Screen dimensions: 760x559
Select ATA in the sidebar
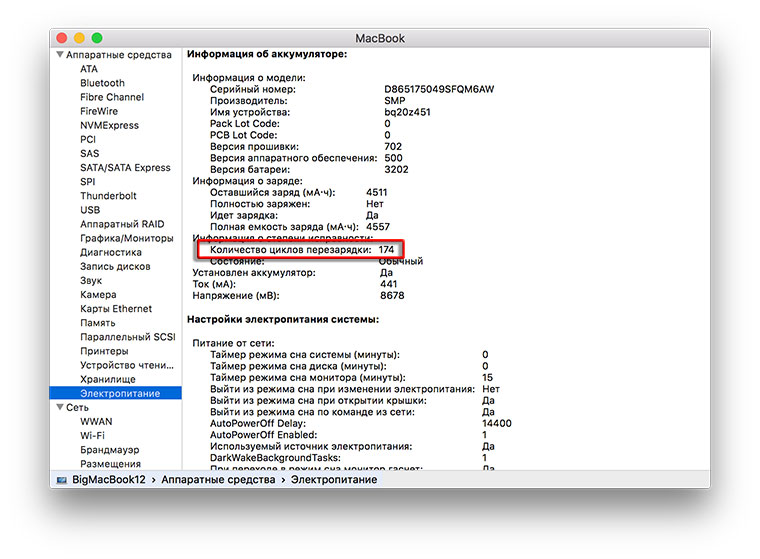[89, 69]
